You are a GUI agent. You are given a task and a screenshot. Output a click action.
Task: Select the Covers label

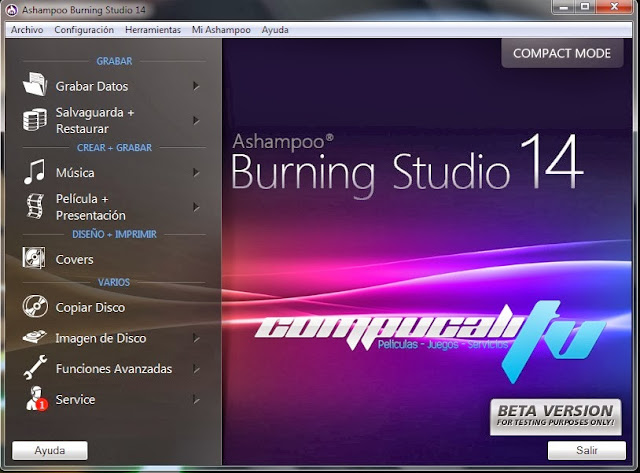[74, 260]
